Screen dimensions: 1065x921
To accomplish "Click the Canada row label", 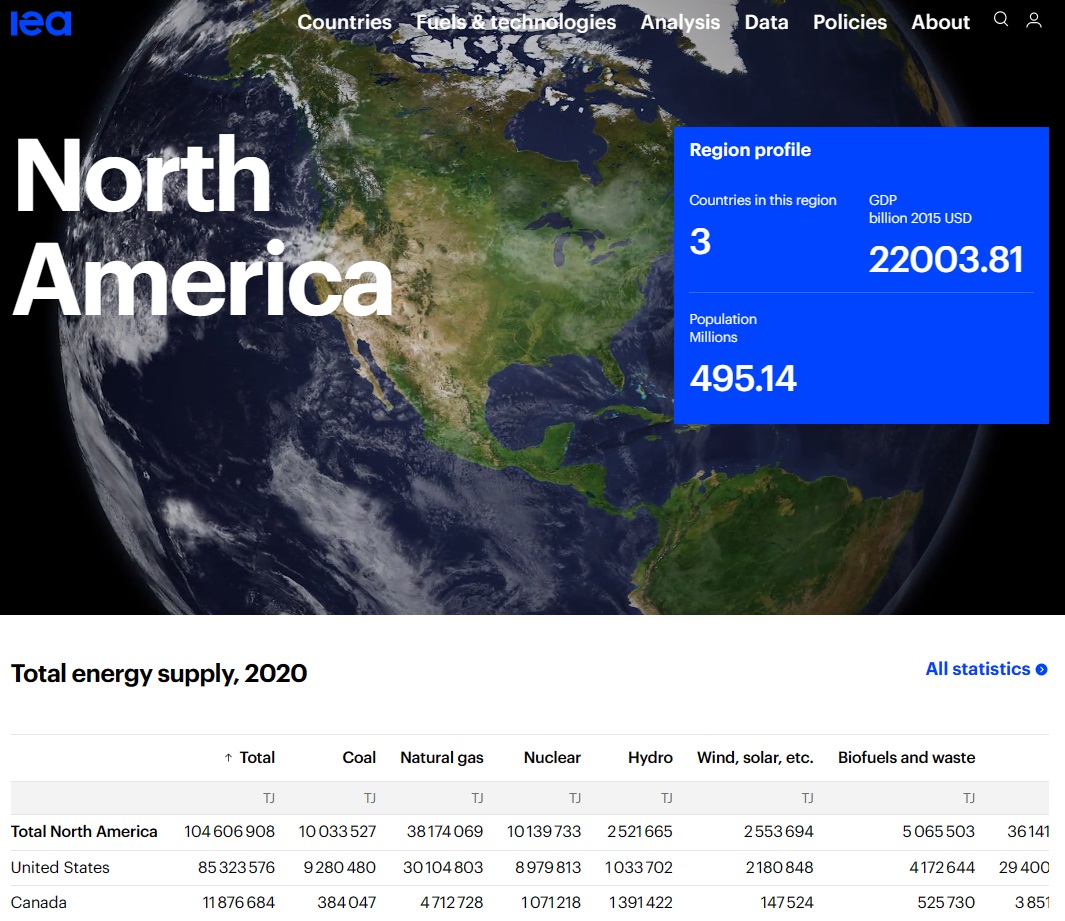I will point(39,903).
